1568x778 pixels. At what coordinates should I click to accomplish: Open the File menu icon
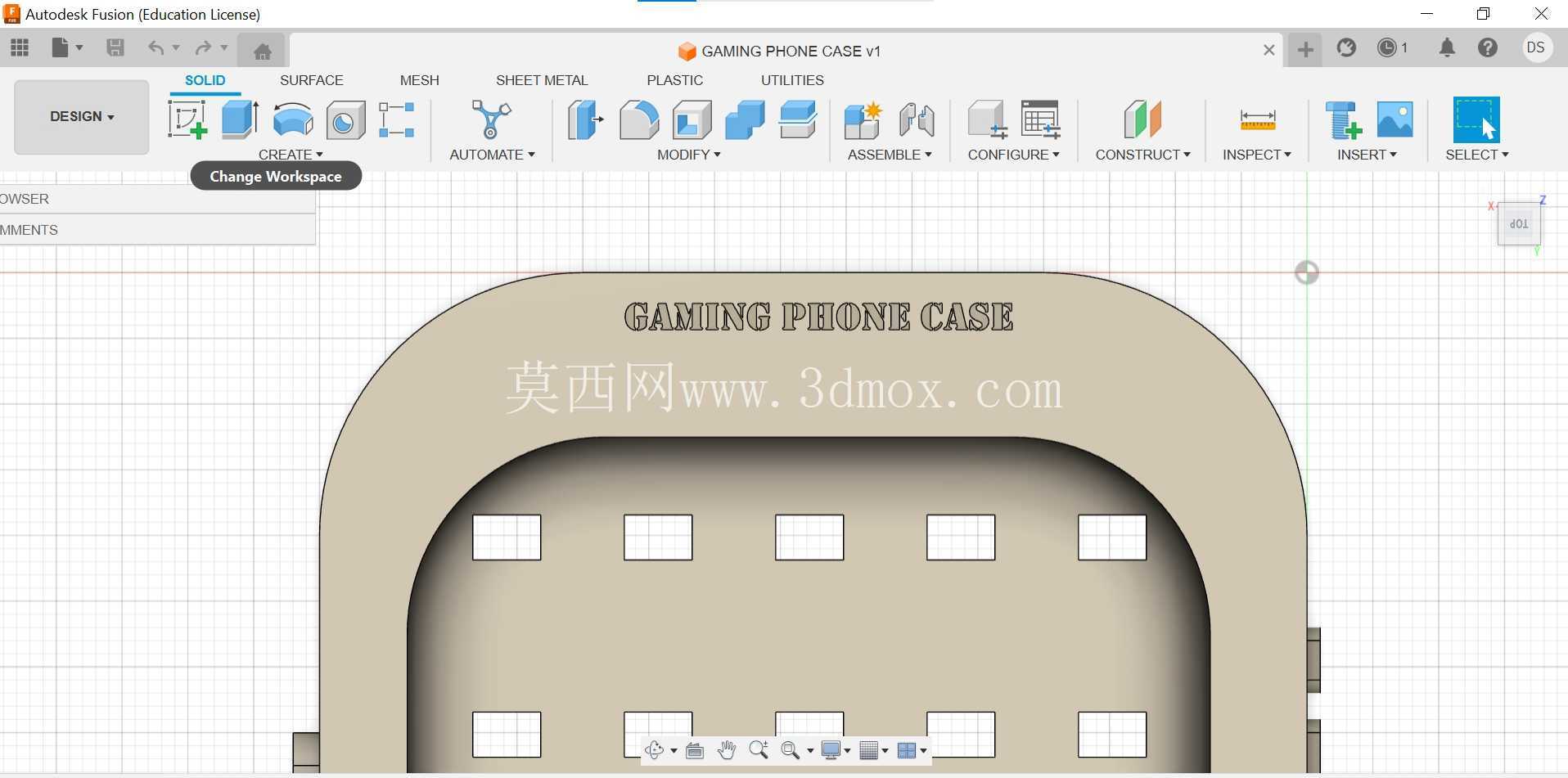point(67,48)
